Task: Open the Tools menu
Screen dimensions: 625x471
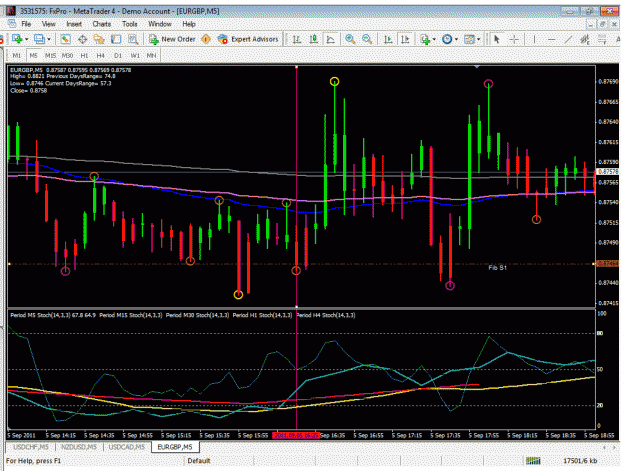Action: coord(130,24)
